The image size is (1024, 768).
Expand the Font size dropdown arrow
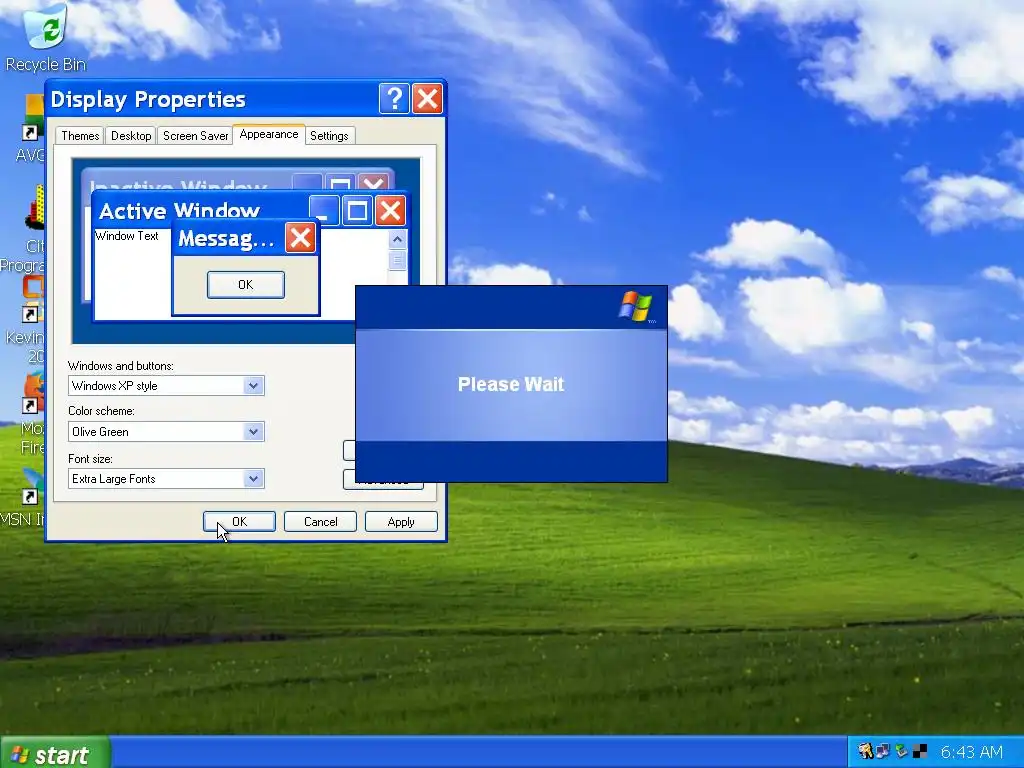(253, 478)
